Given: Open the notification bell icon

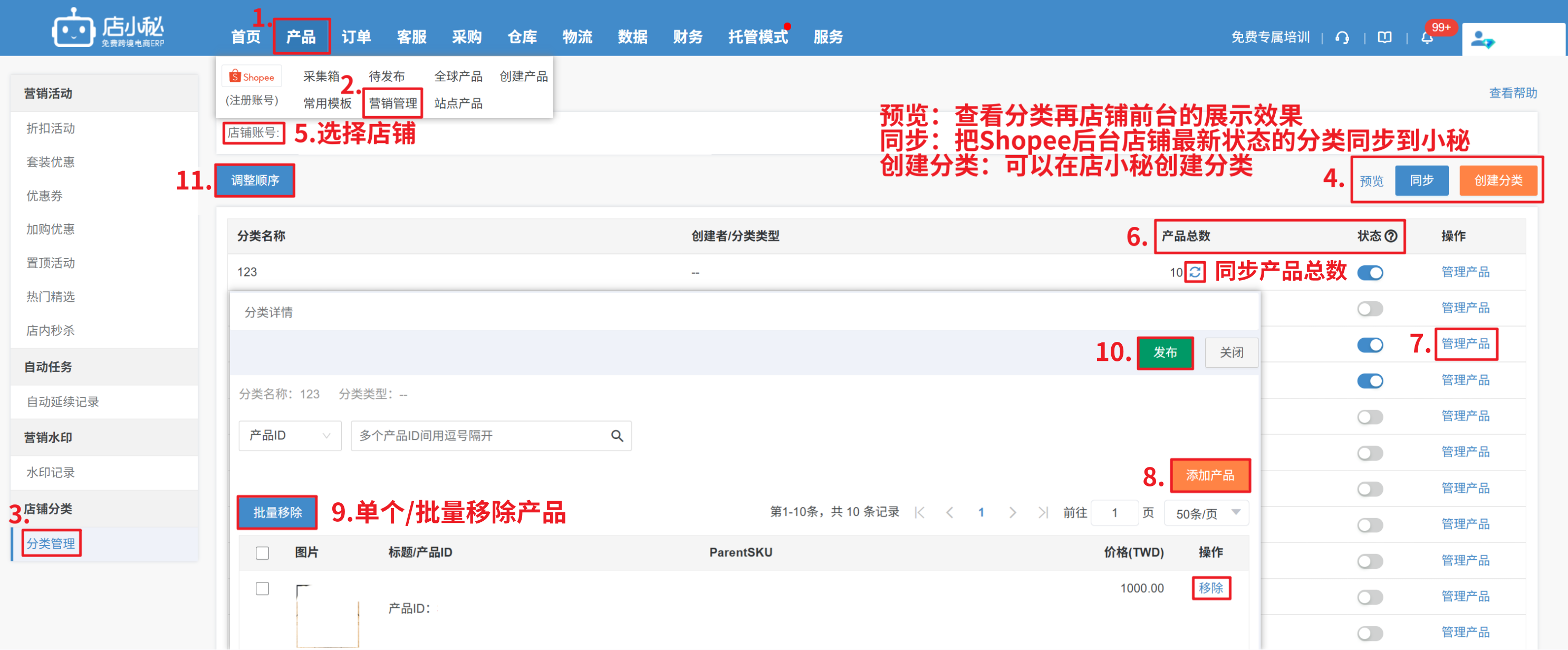Looking at the screenshot, I should pyautogui.click(x=1427, y=38).
